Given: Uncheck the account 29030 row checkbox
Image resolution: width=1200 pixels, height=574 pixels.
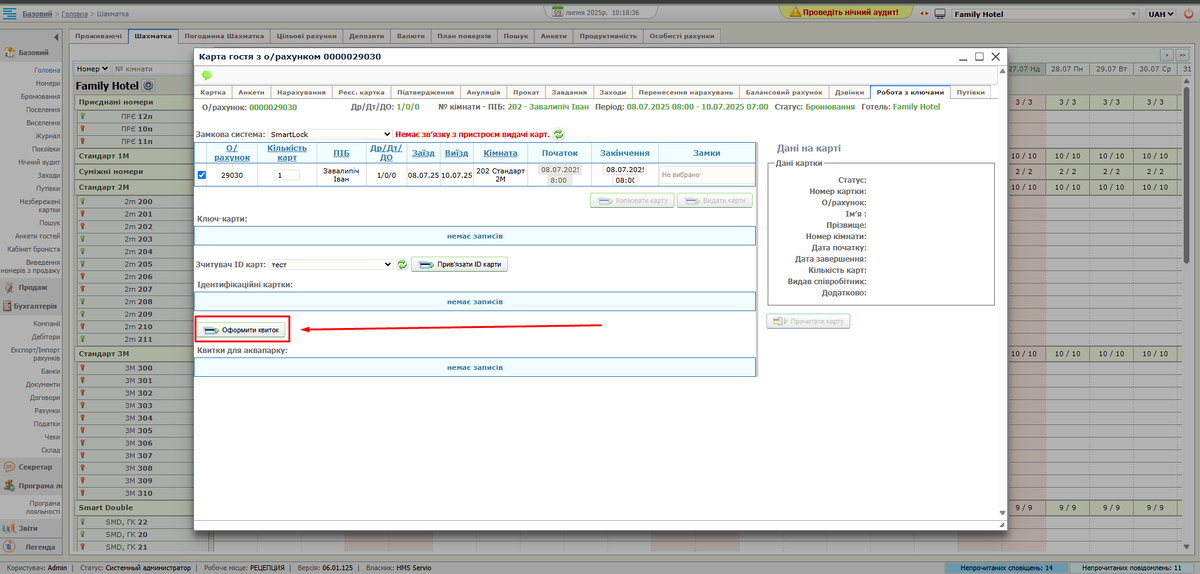Looking at the screenshot, I should click(x=203, y=175).
